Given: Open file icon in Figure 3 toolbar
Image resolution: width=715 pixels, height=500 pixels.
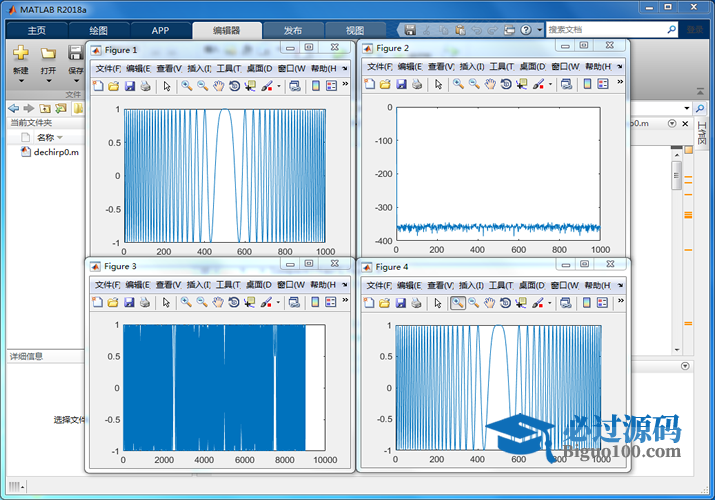Looking at the screenshot, I should pos(113,302).
